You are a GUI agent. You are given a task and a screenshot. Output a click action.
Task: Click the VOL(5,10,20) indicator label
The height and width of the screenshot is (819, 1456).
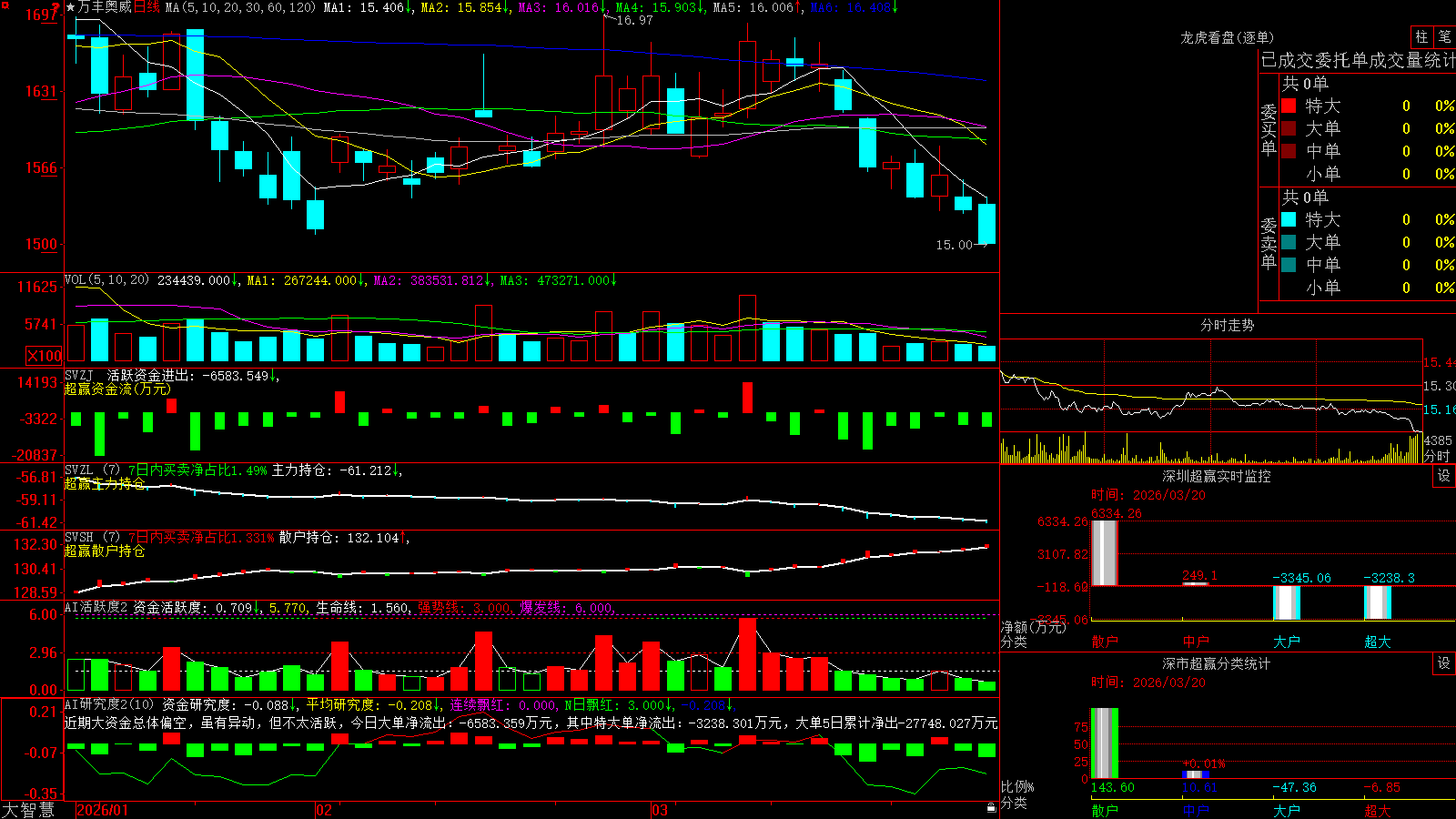(106, 280)
